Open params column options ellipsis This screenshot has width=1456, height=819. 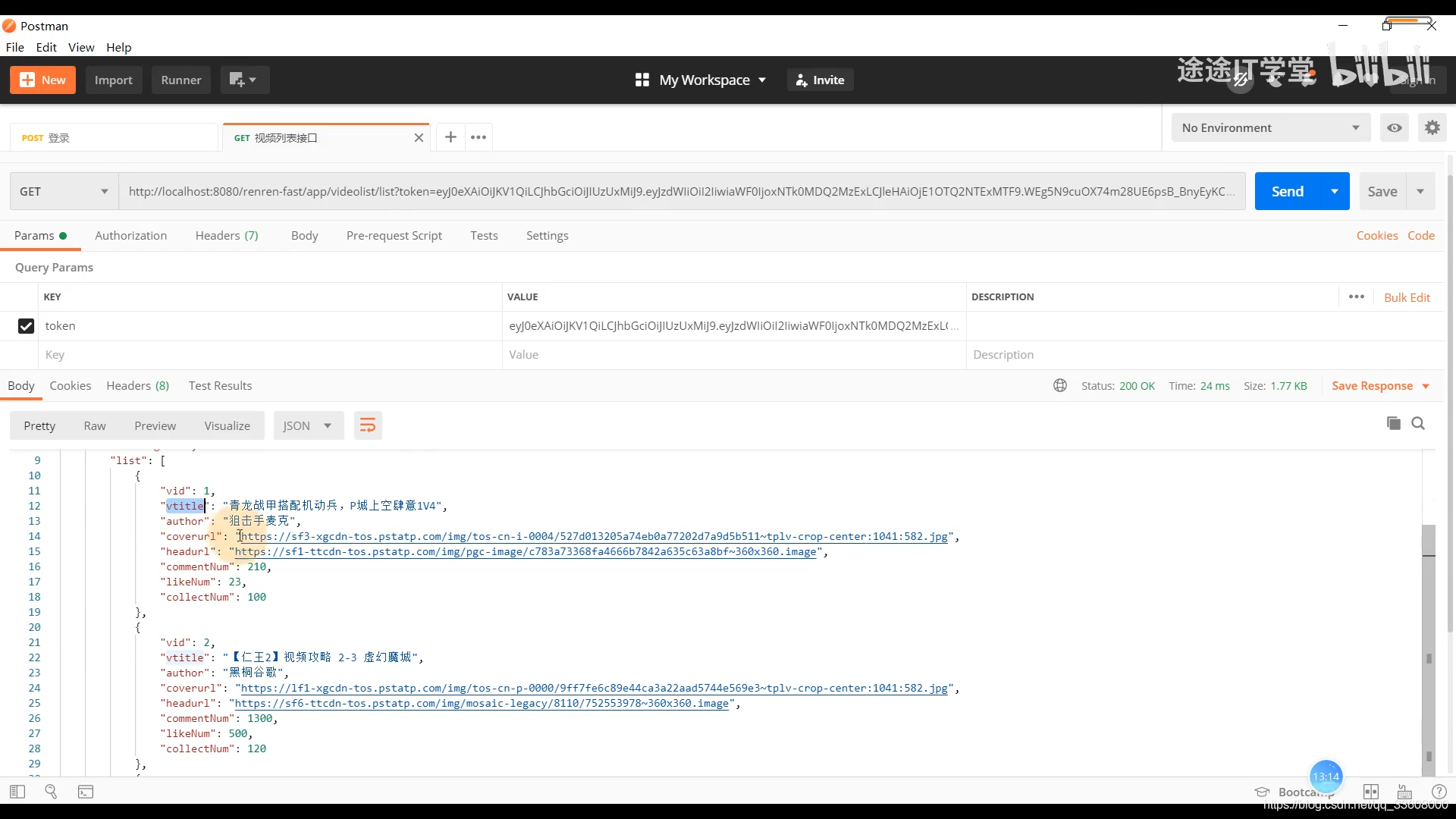point(1357,297)
